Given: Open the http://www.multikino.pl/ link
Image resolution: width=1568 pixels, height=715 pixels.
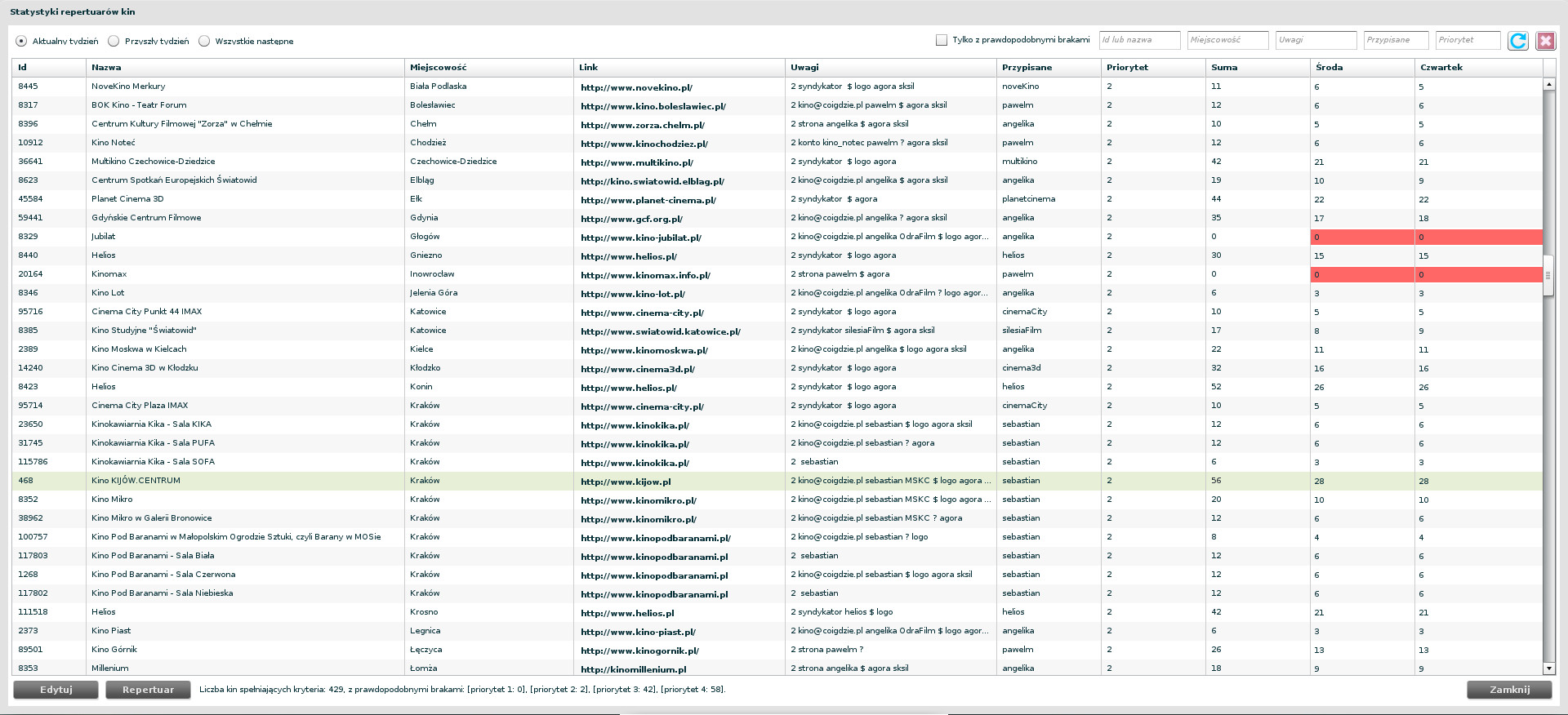Looking at the screenshot, I should [636, 162].
